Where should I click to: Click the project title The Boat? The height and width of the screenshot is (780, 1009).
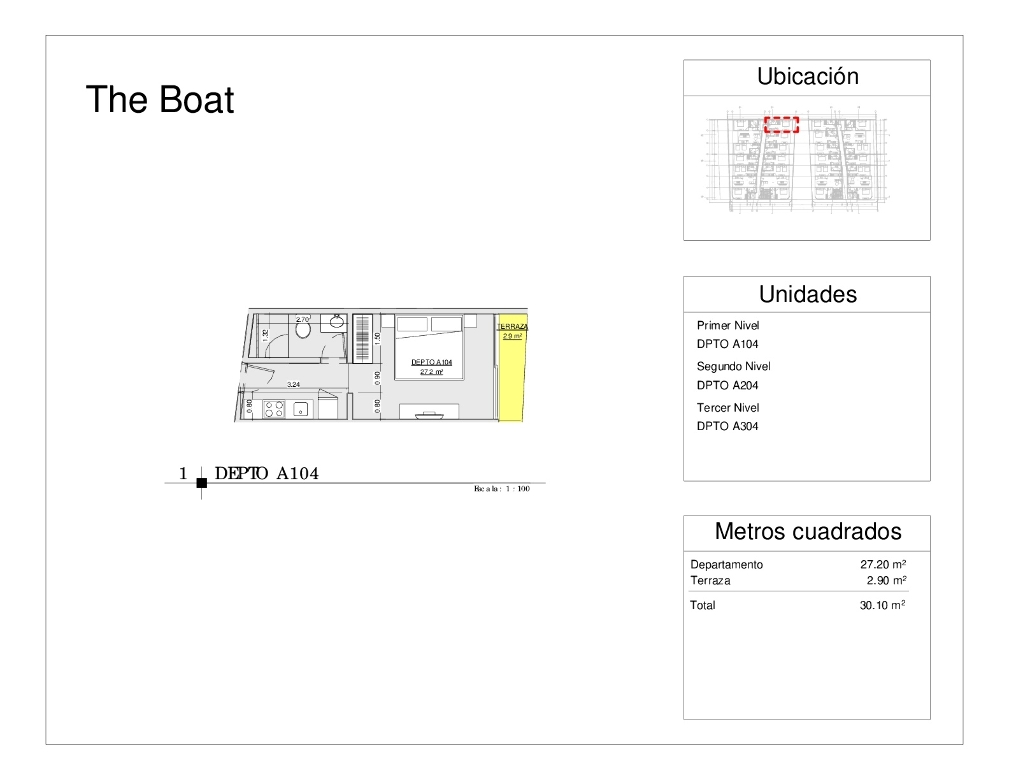coord(161,99)
